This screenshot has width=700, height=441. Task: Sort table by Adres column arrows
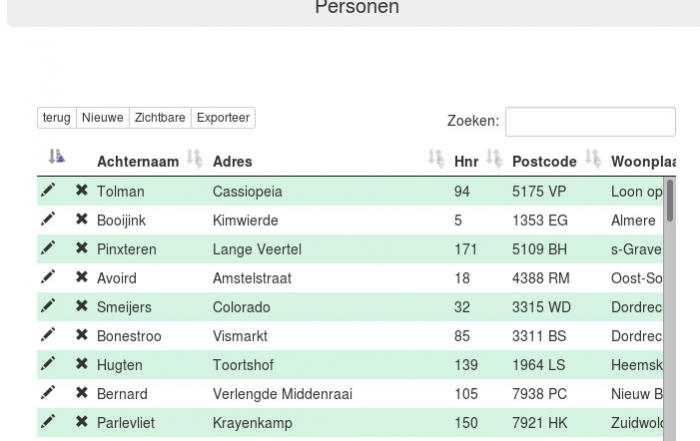coord(436,159)
